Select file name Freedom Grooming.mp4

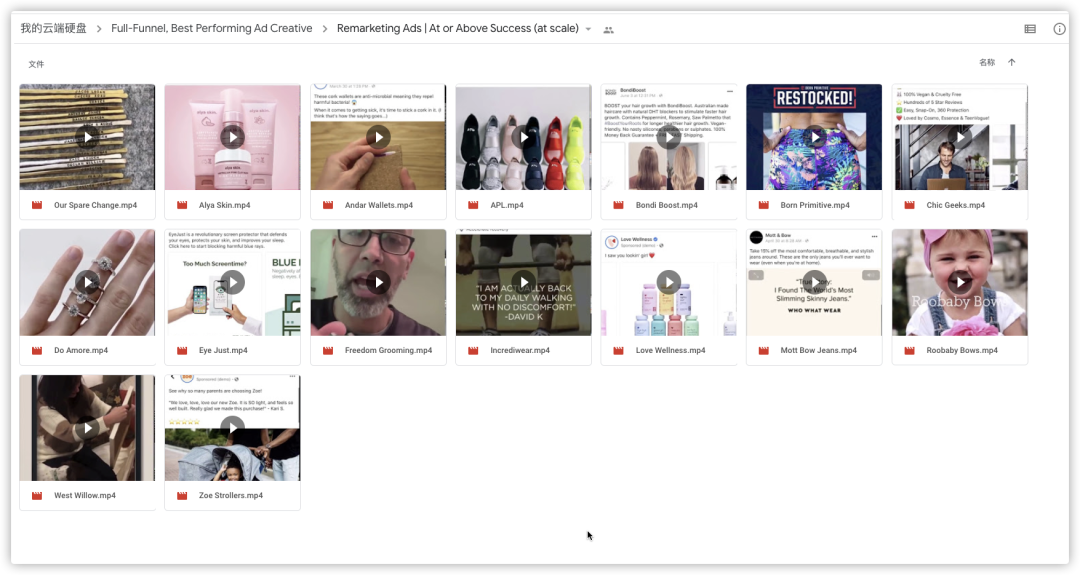pyautogui.click(x=388, y=351)
